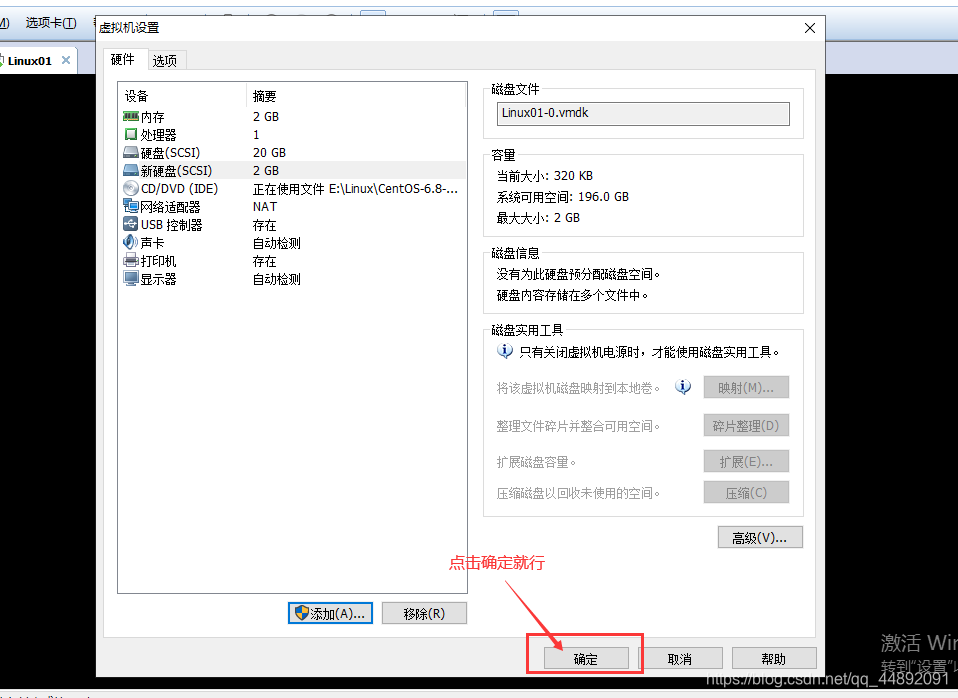Click the NAT summary text

(265, 207)
